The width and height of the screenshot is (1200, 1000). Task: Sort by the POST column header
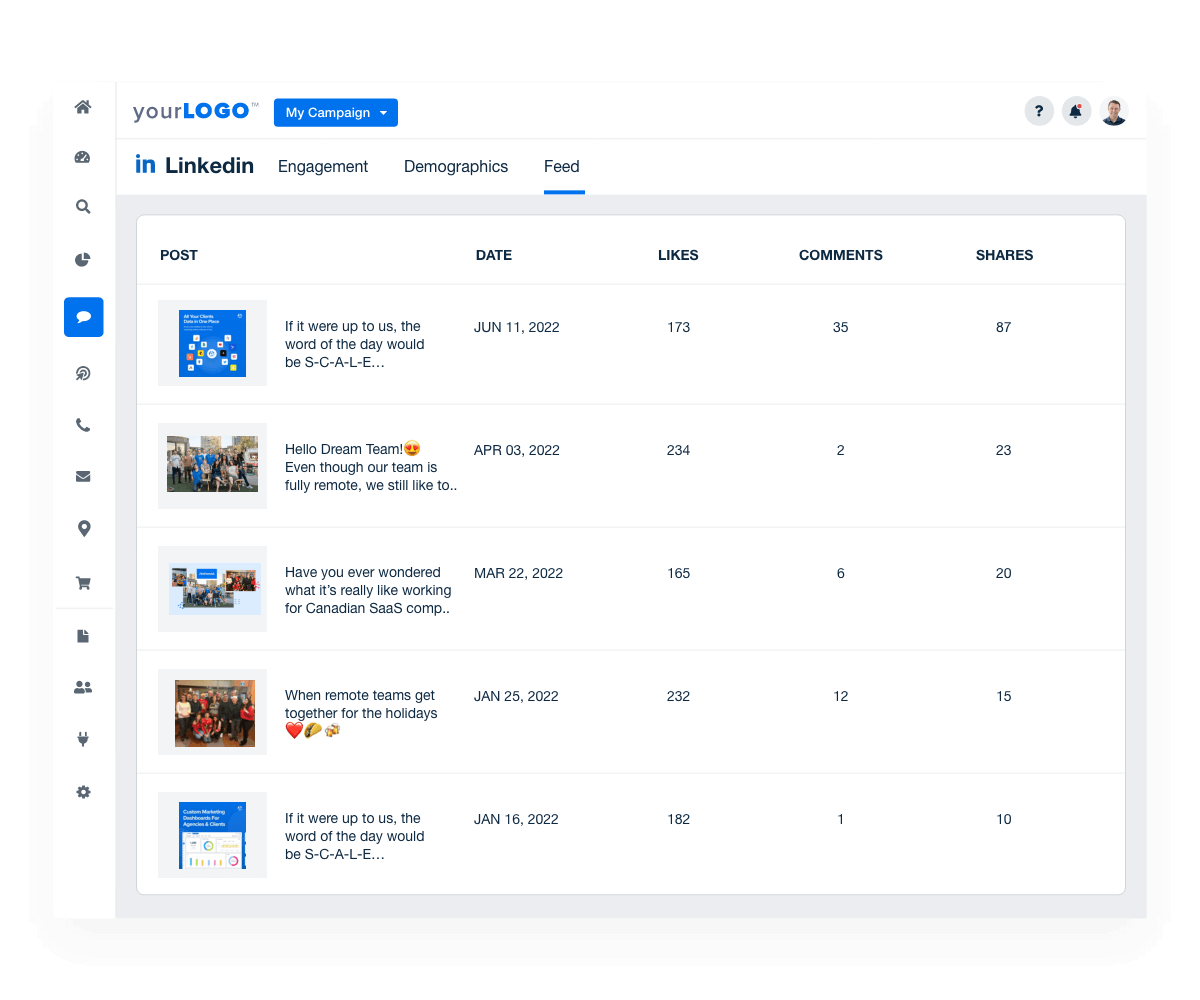click(179, 255)
